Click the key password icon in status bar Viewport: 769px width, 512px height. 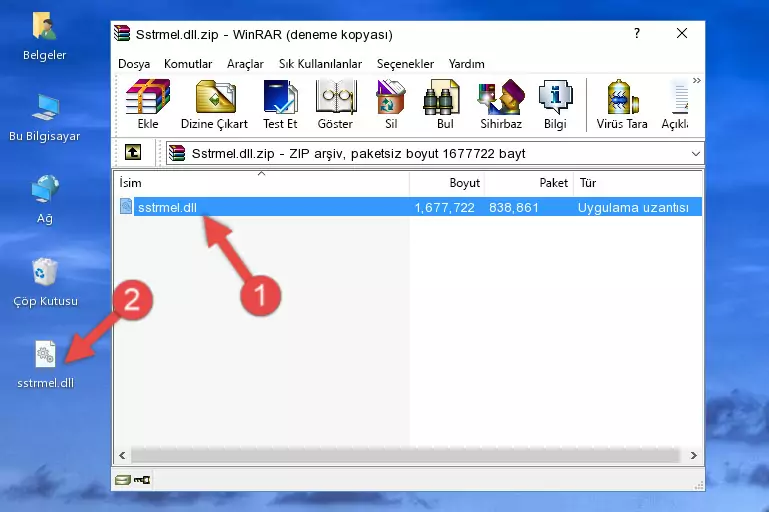click(142, 480)
